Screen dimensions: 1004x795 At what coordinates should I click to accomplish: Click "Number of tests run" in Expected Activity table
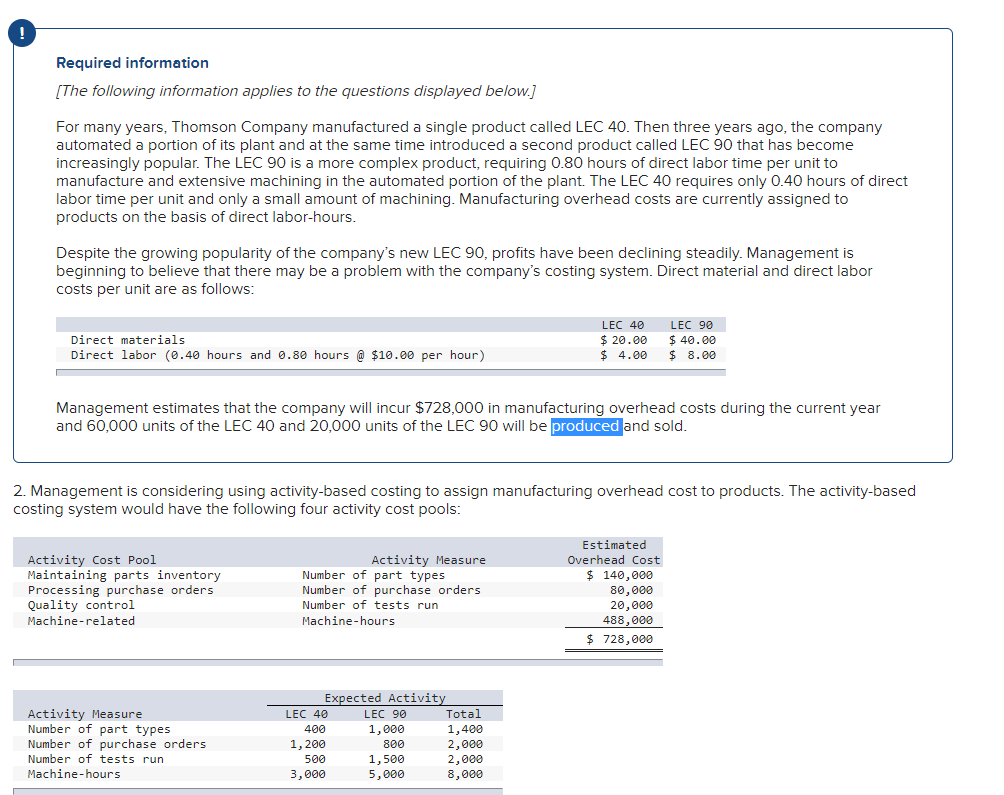[x=95, y=759]
